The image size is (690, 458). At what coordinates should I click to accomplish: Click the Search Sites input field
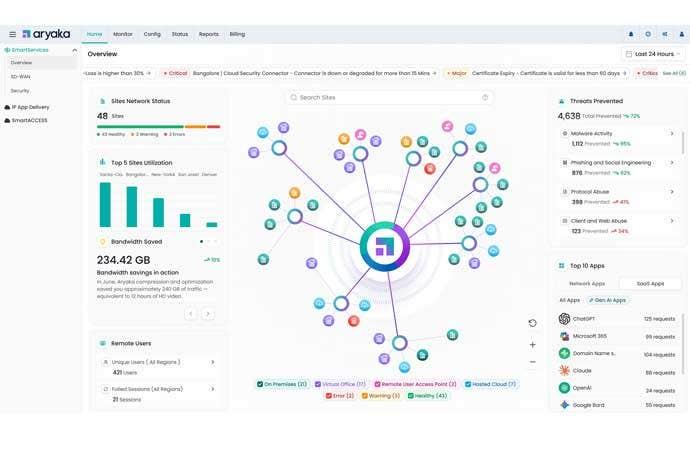point(388,98)
